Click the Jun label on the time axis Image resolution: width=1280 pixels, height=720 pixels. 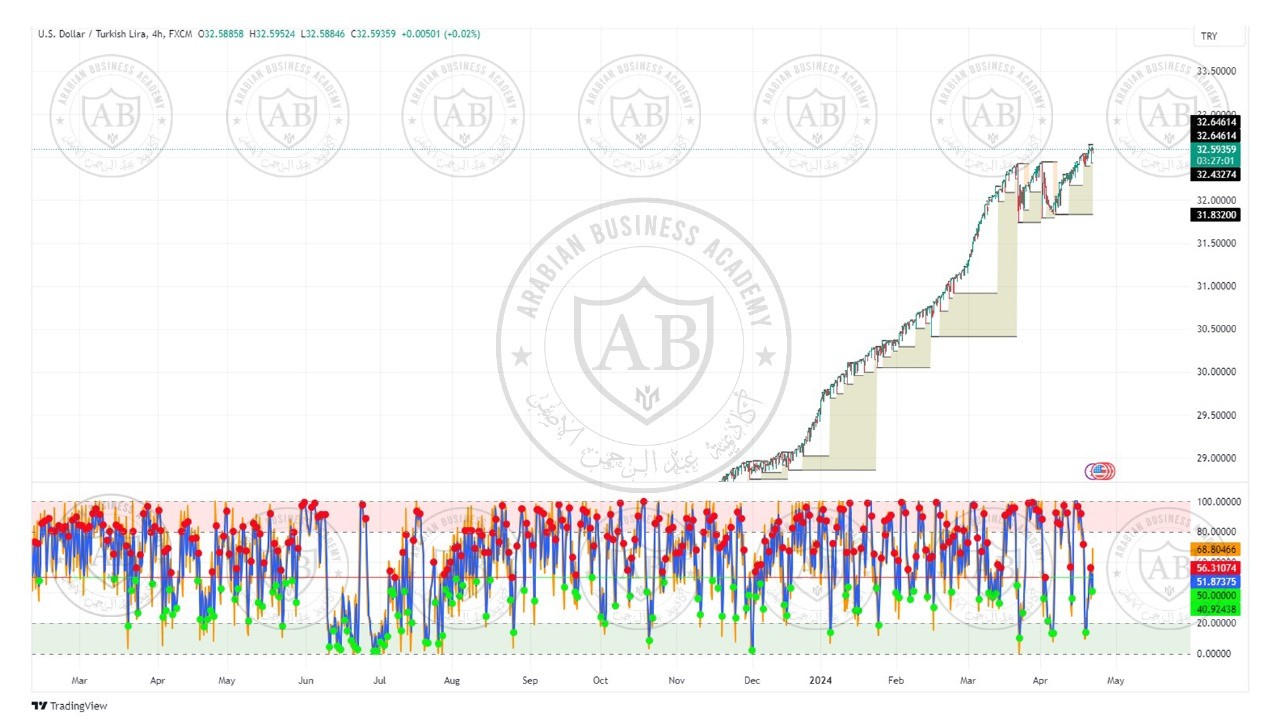point(306,680)
